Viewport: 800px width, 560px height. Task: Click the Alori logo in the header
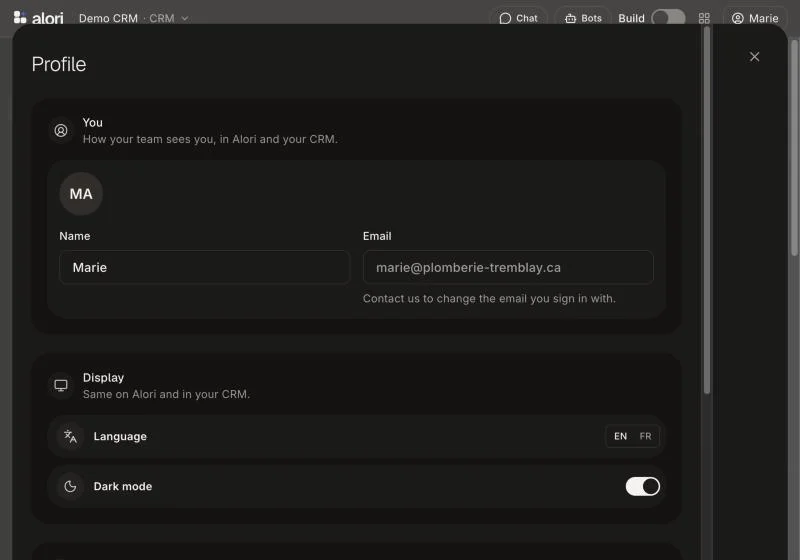(x=38, y=18)
